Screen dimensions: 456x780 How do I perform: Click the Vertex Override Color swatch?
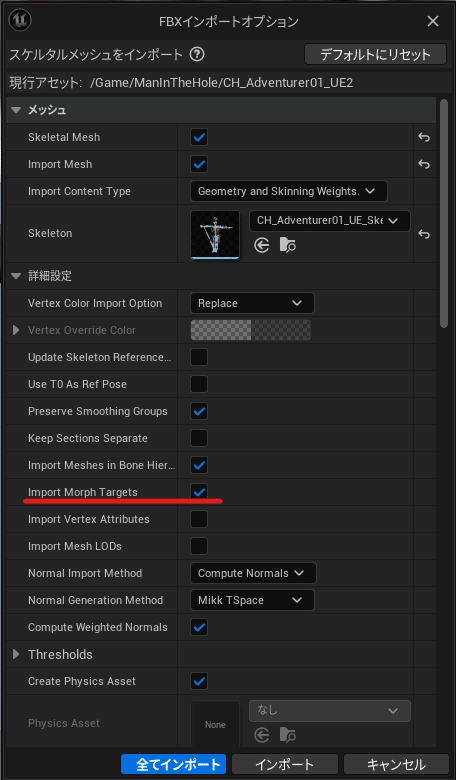pyautogui.click(x=251, y=330)
